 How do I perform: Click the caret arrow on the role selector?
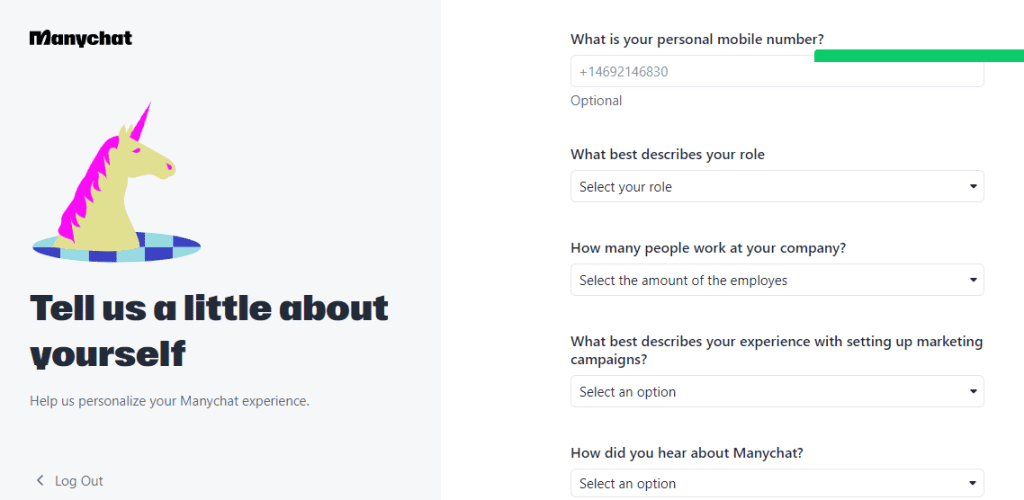(973, 187)
